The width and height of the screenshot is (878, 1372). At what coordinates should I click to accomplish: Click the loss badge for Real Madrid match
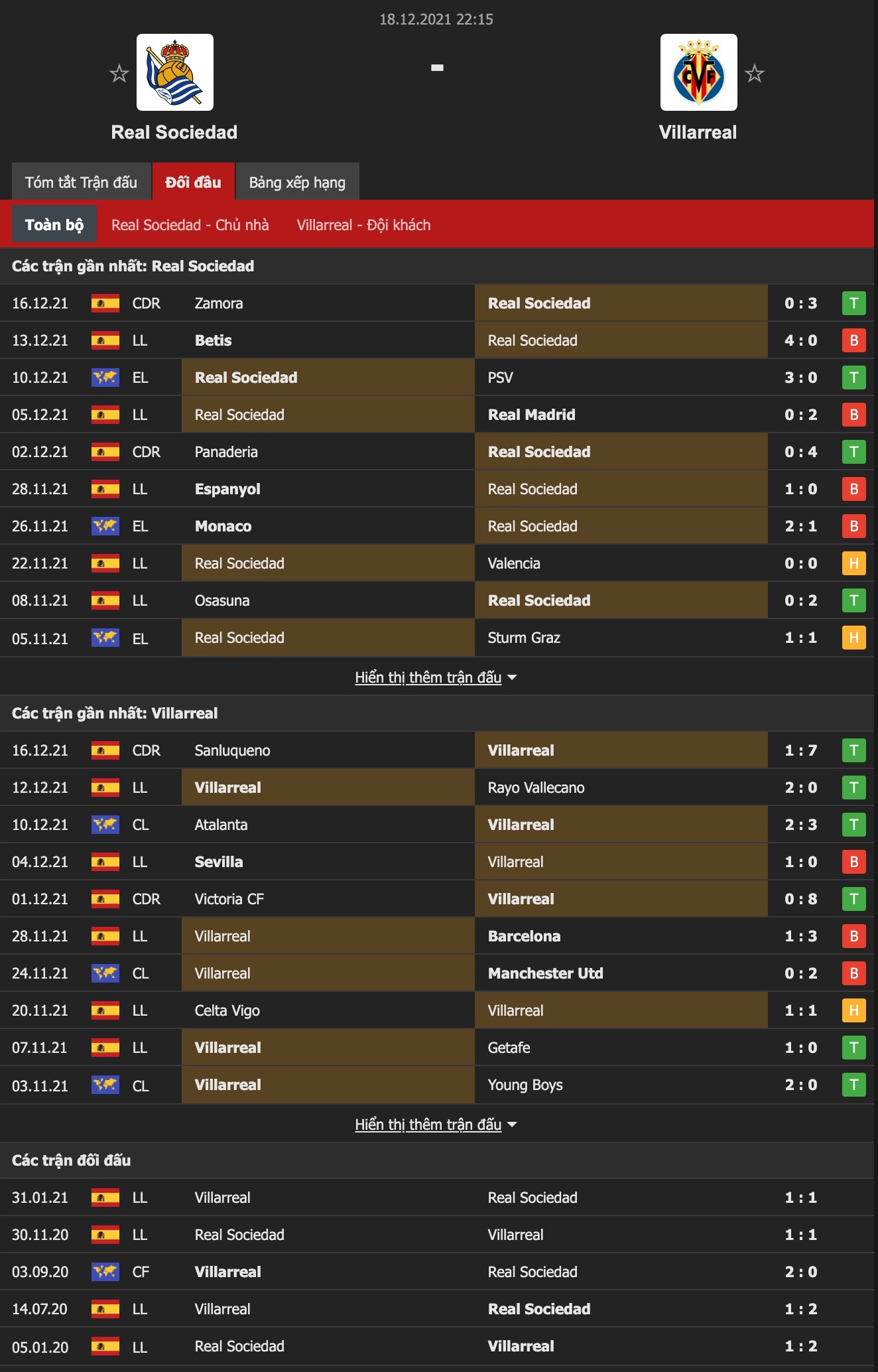pos(854,415)
